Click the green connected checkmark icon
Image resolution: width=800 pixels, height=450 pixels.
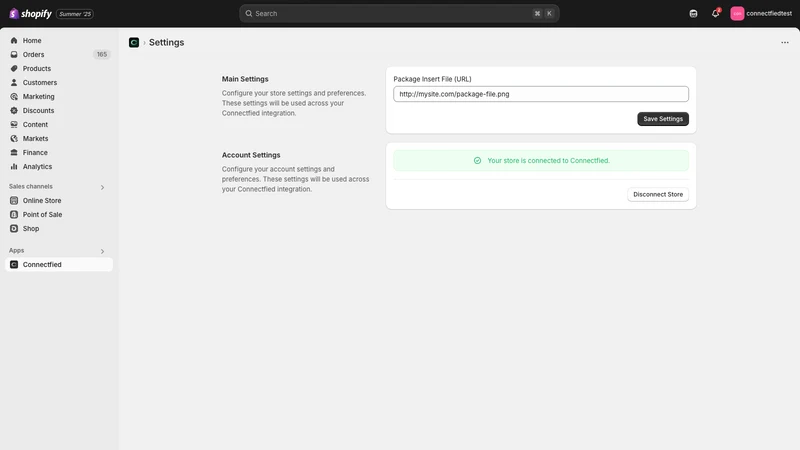tap(477, 161)
